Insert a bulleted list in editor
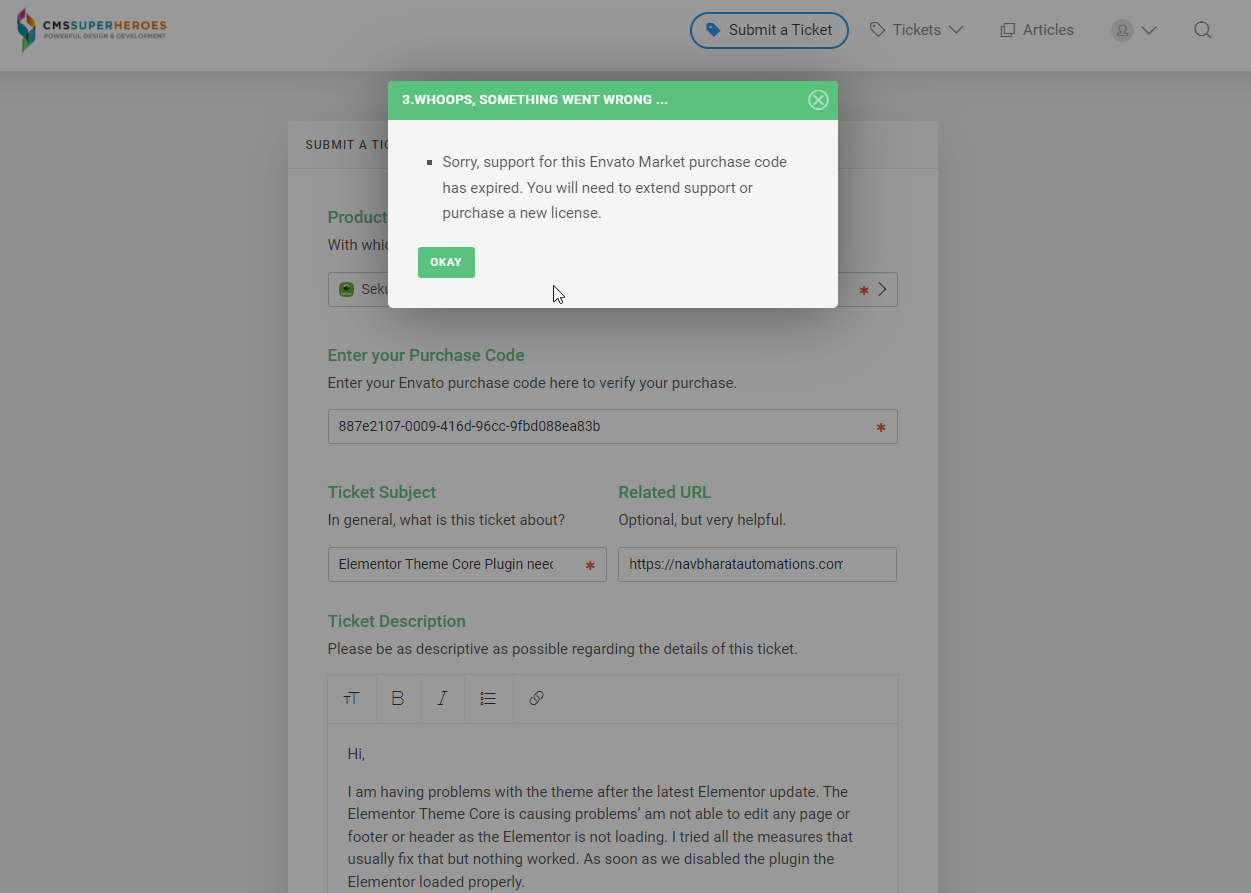The image size is (1251, 893). 488,698
